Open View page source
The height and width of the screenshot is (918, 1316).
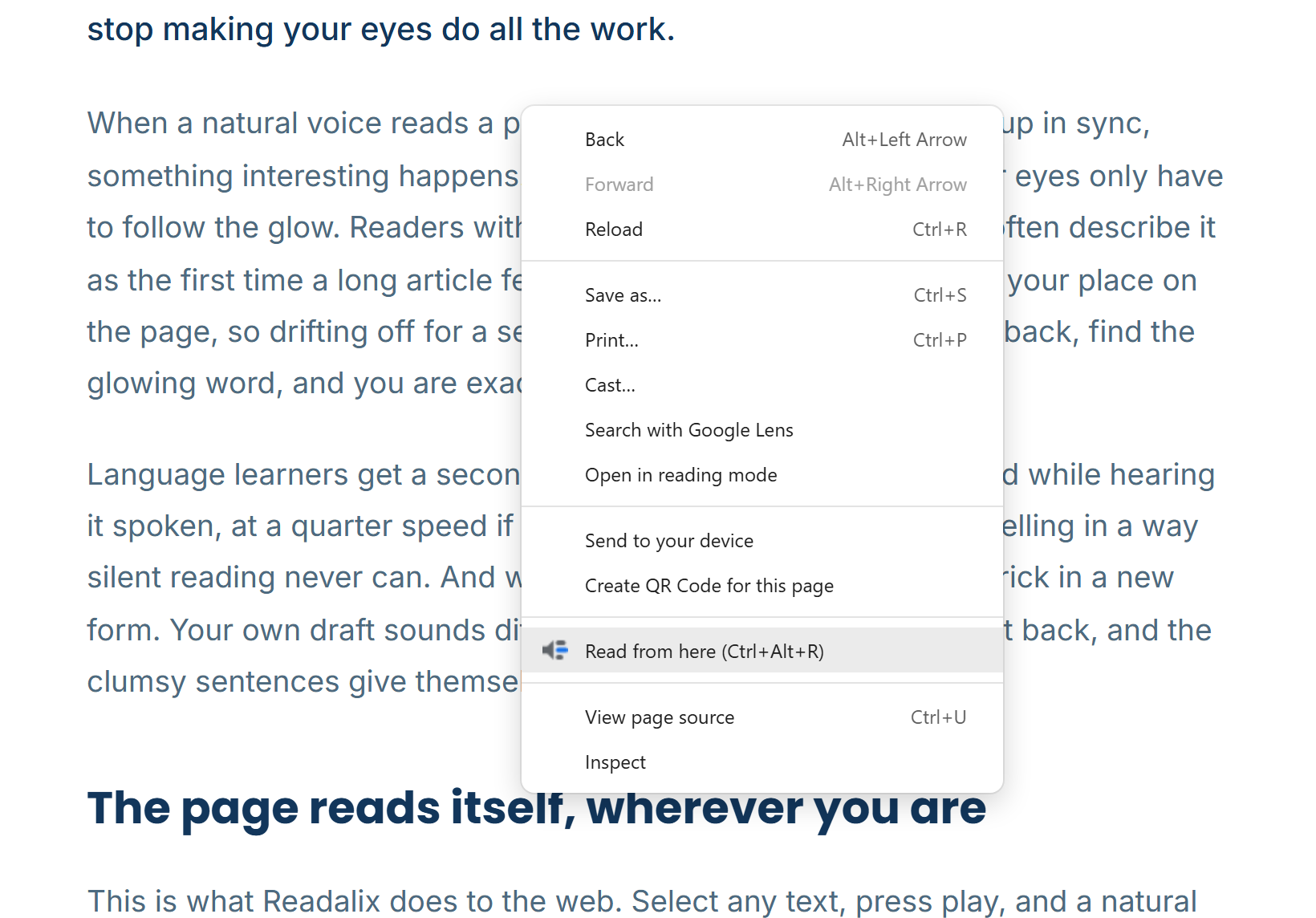[762, 717]
